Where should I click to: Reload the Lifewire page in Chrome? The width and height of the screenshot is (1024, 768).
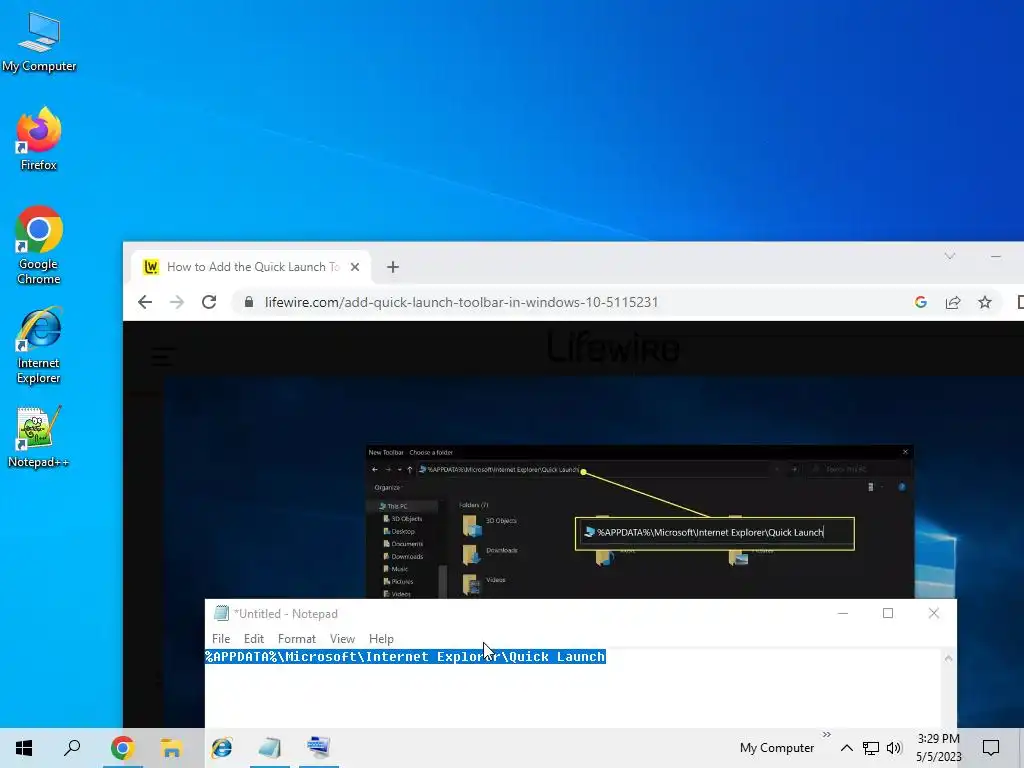click(x=209, y=302)
